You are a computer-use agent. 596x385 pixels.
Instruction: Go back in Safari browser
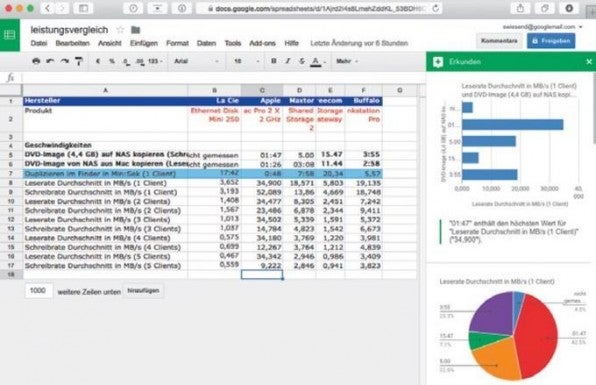[x=48, y=8]
